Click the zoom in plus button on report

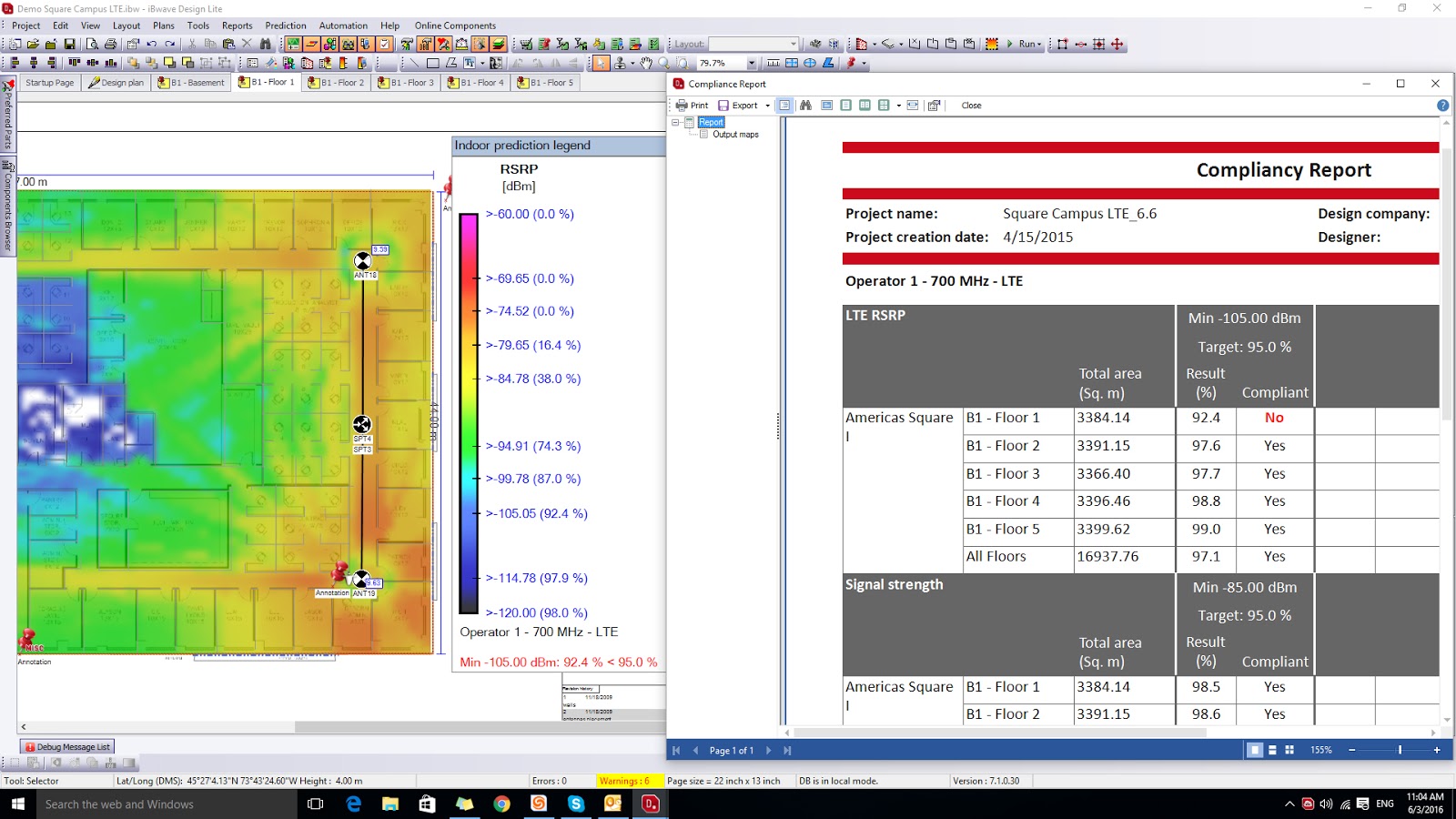1437,751
